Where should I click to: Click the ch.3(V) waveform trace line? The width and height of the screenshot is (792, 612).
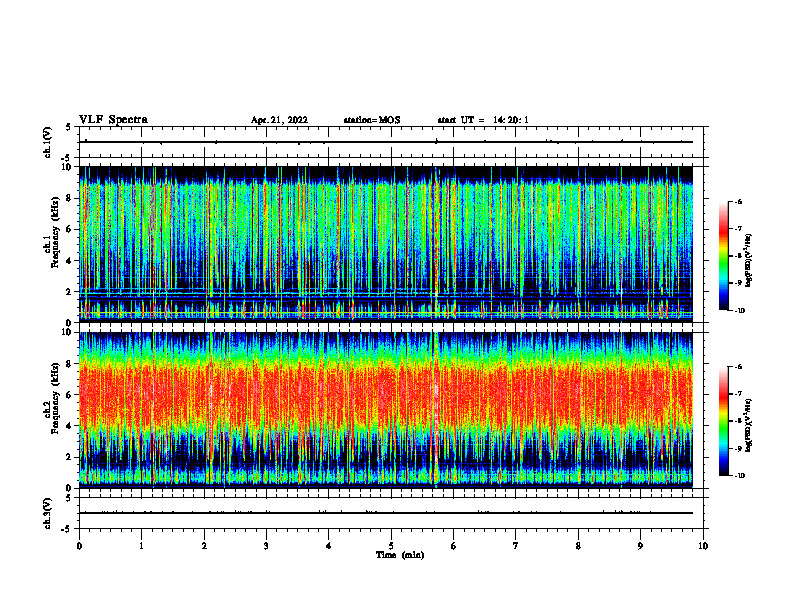(386, 513)
